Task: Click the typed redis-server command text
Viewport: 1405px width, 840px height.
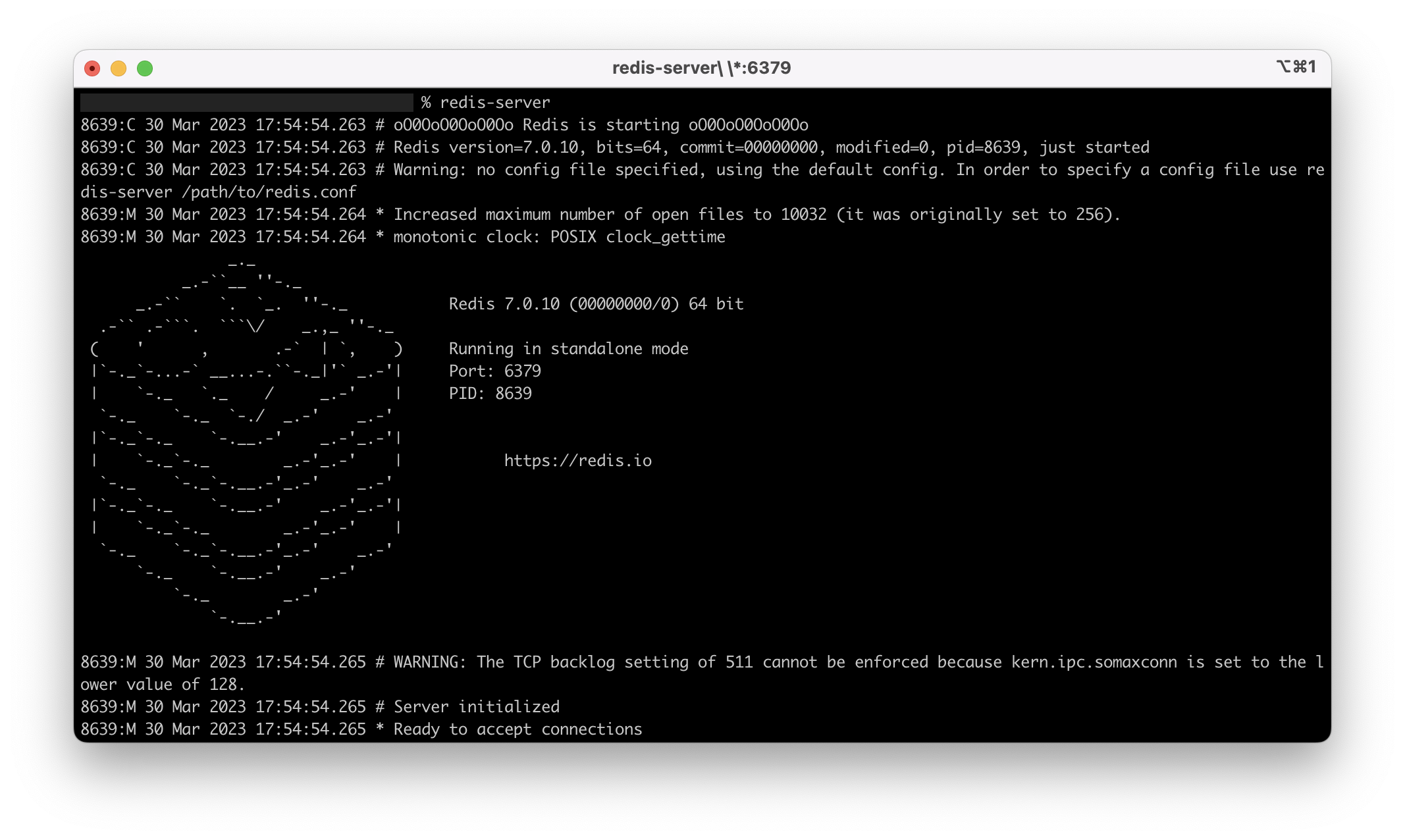Action: pyautogui.click(x=494, y=102)
